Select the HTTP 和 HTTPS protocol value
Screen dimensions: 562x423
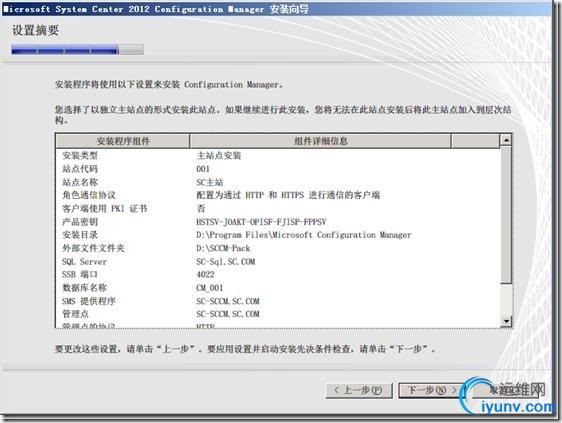point(288,195)
